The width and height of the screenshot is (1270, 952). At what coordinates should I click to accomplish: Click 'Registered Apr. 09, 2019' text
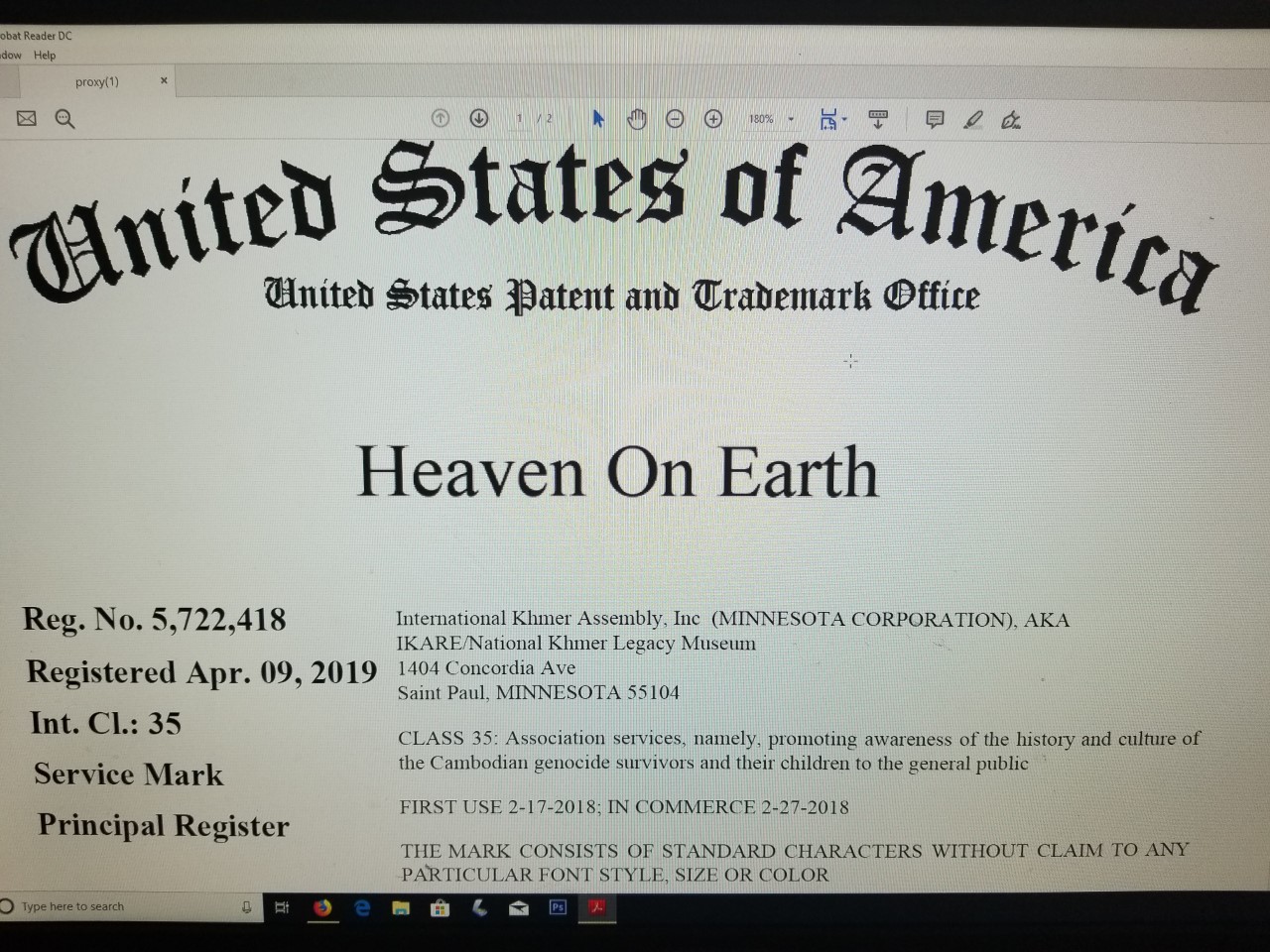[201, 672]
